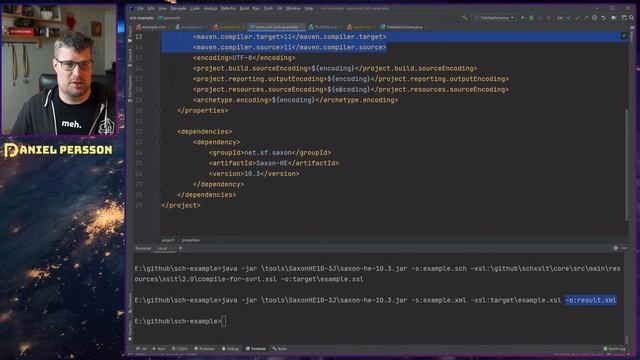This screenshot has height=360, width=640.
Task: Open the Refactor menu
Action: pyautogui.click(x=228, y=8)
